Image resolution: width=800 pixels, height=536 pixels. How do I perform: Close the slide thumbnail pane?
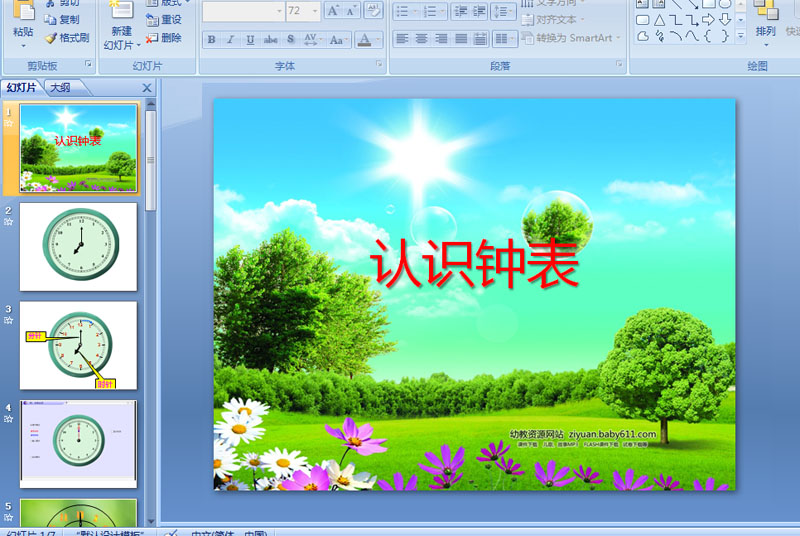[x=147, y=88]
